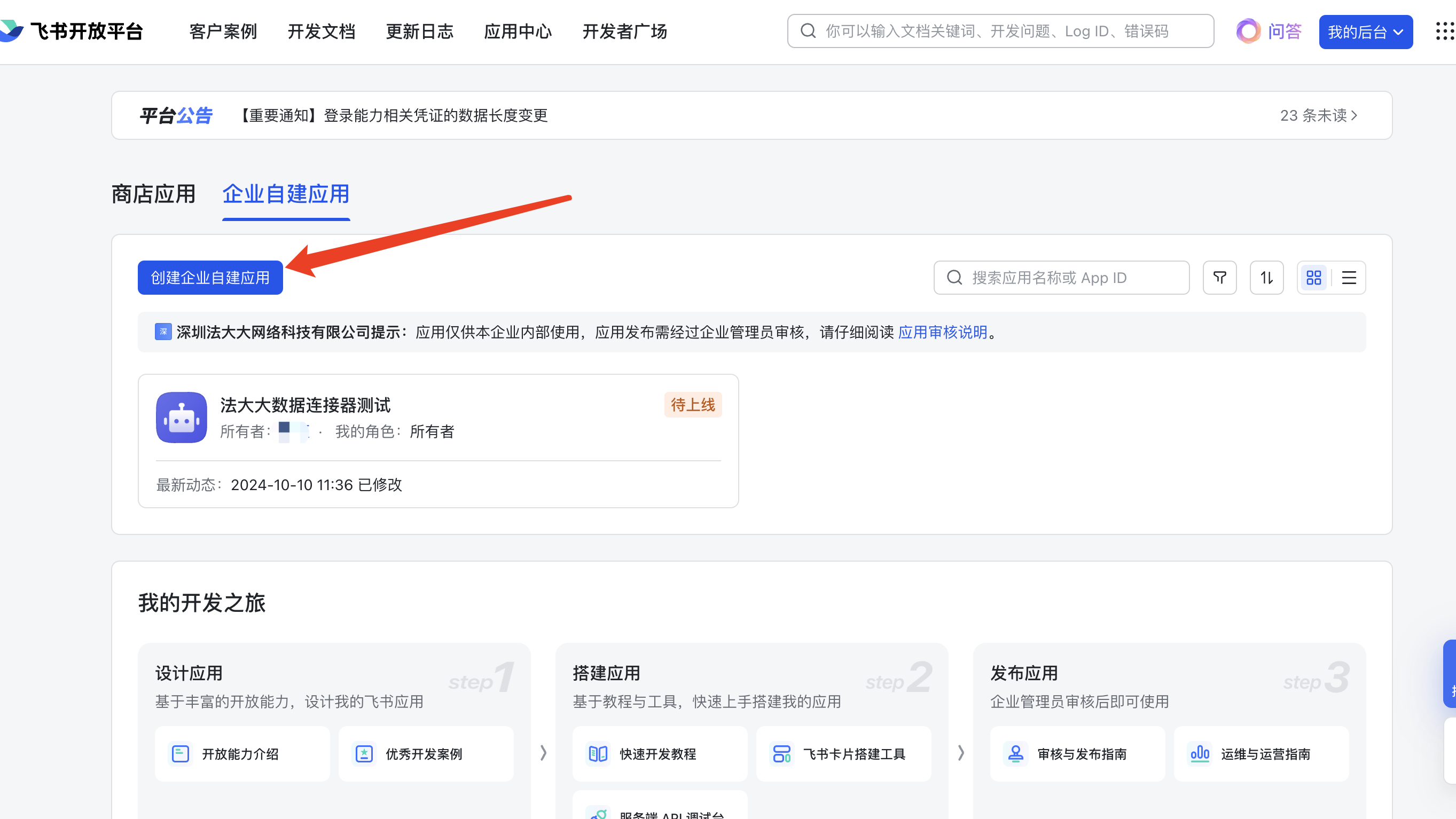Open the app filter funnel icon
Image resolution: width=1456 pixels, height=819 pixels.
1220,278
